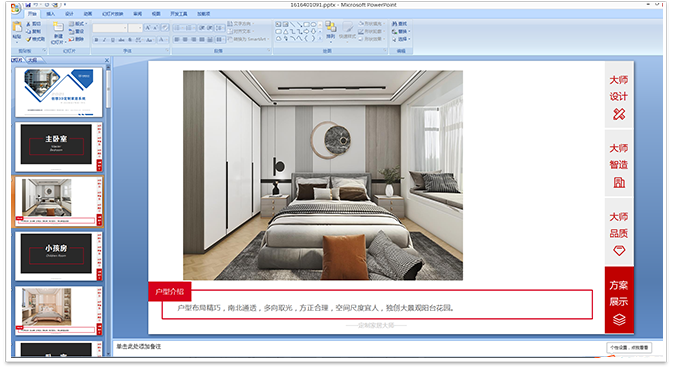688x367 pixels.
Task: Toggle Italic formatting
Action: (104, 40)
